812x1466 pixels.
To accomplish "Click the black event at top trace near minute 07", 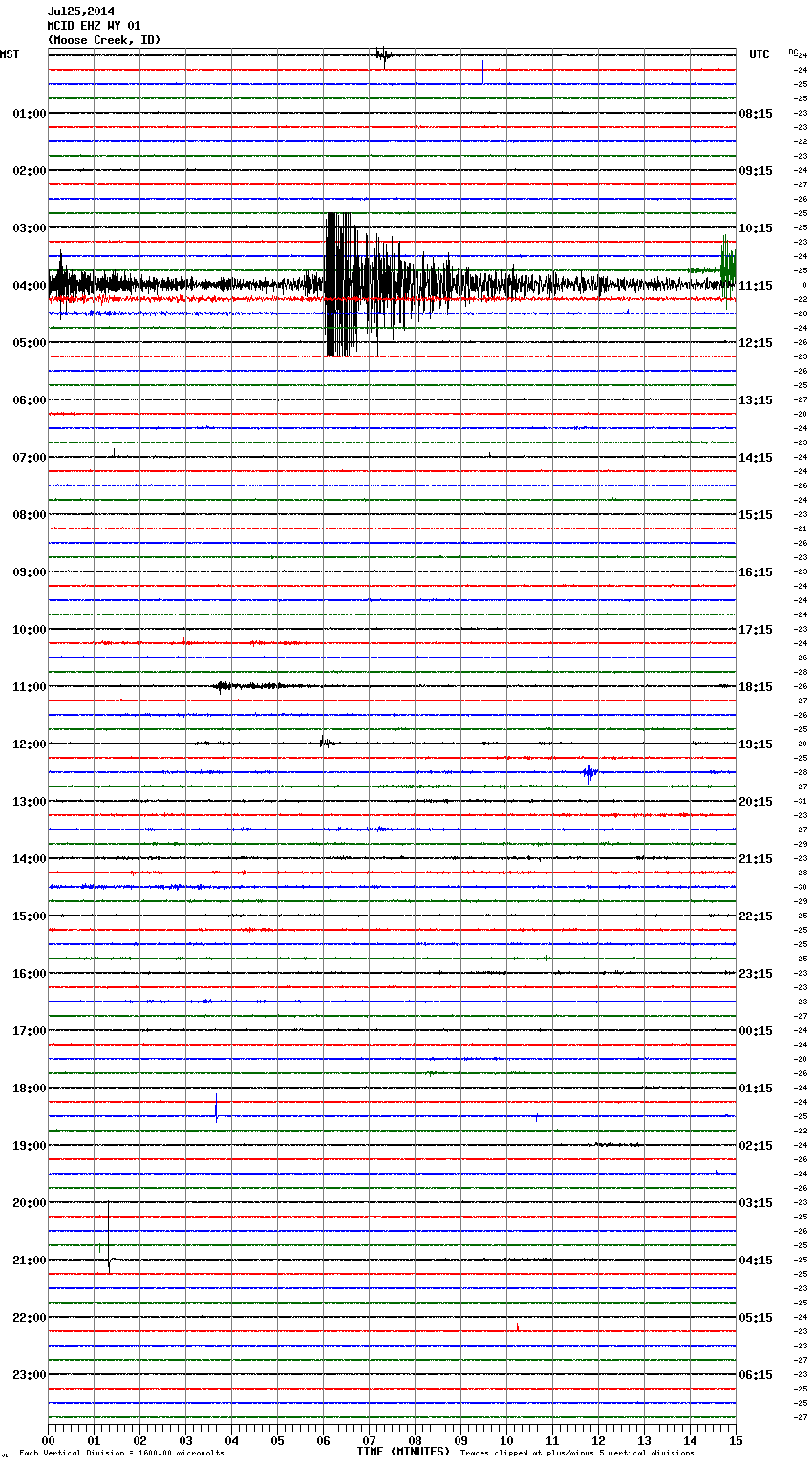I will 384,56.
